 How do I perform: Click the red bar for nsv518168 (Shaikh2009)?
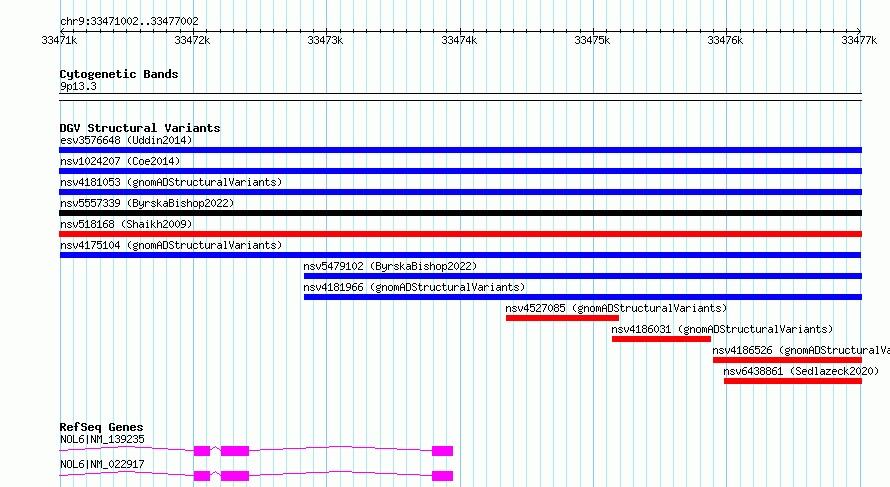click(460, 234)
